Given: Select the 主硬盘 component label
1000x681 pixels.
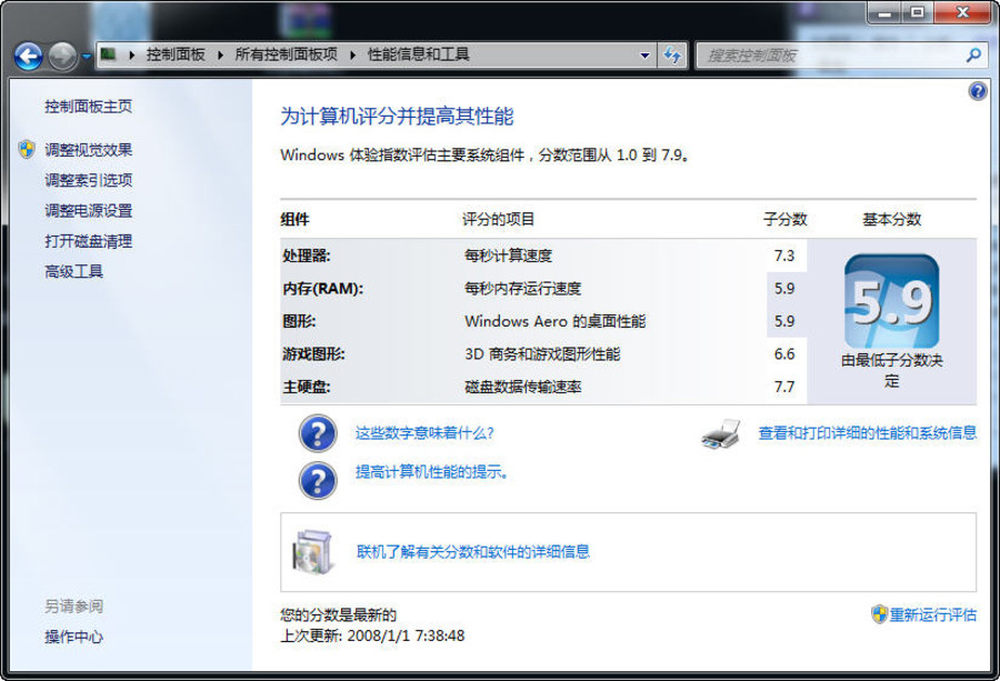Looking at the screenshot, I should point(307,387).
